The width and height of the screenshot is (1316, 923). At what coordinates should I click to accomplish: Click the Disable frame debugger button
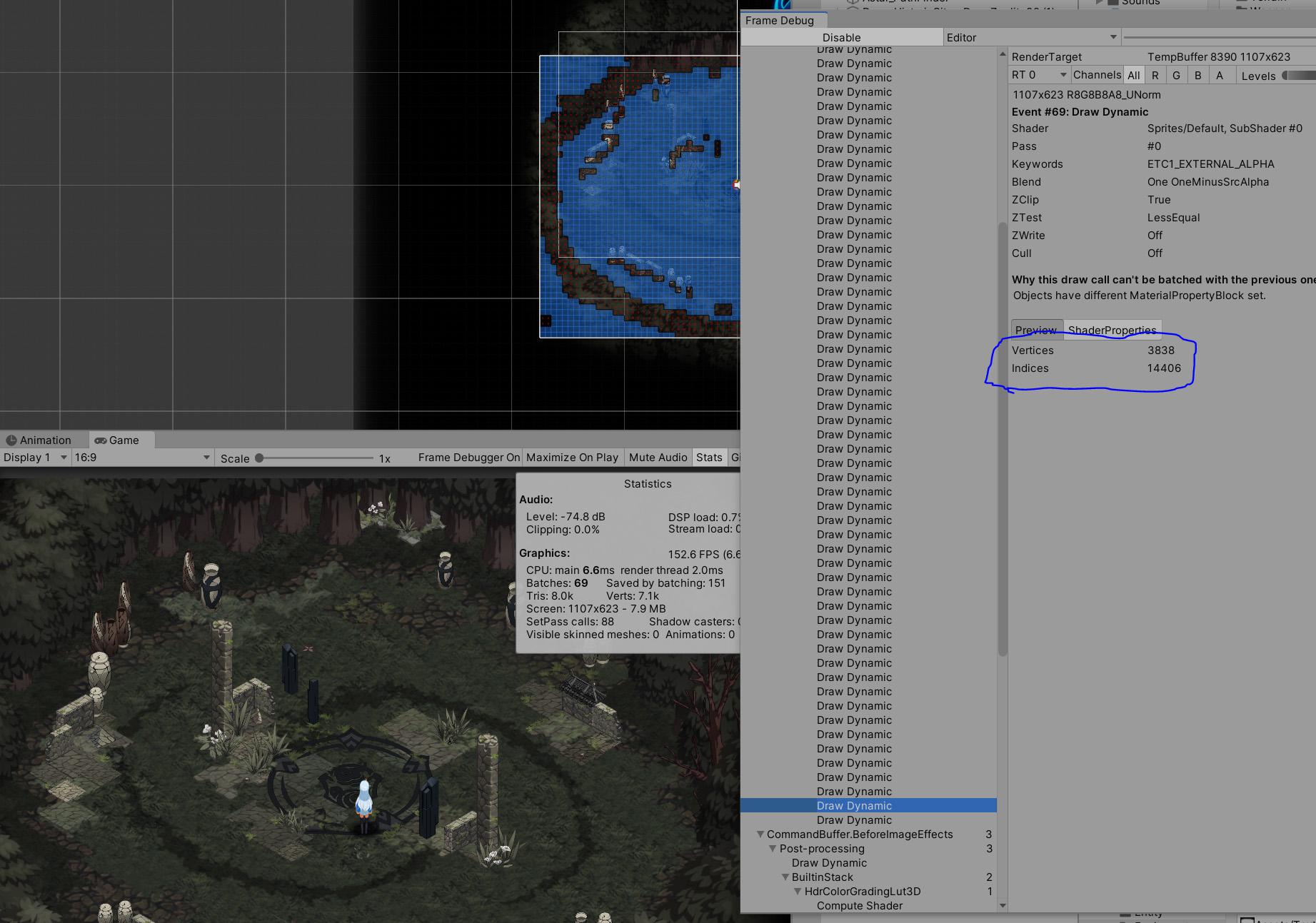[841, 38]
